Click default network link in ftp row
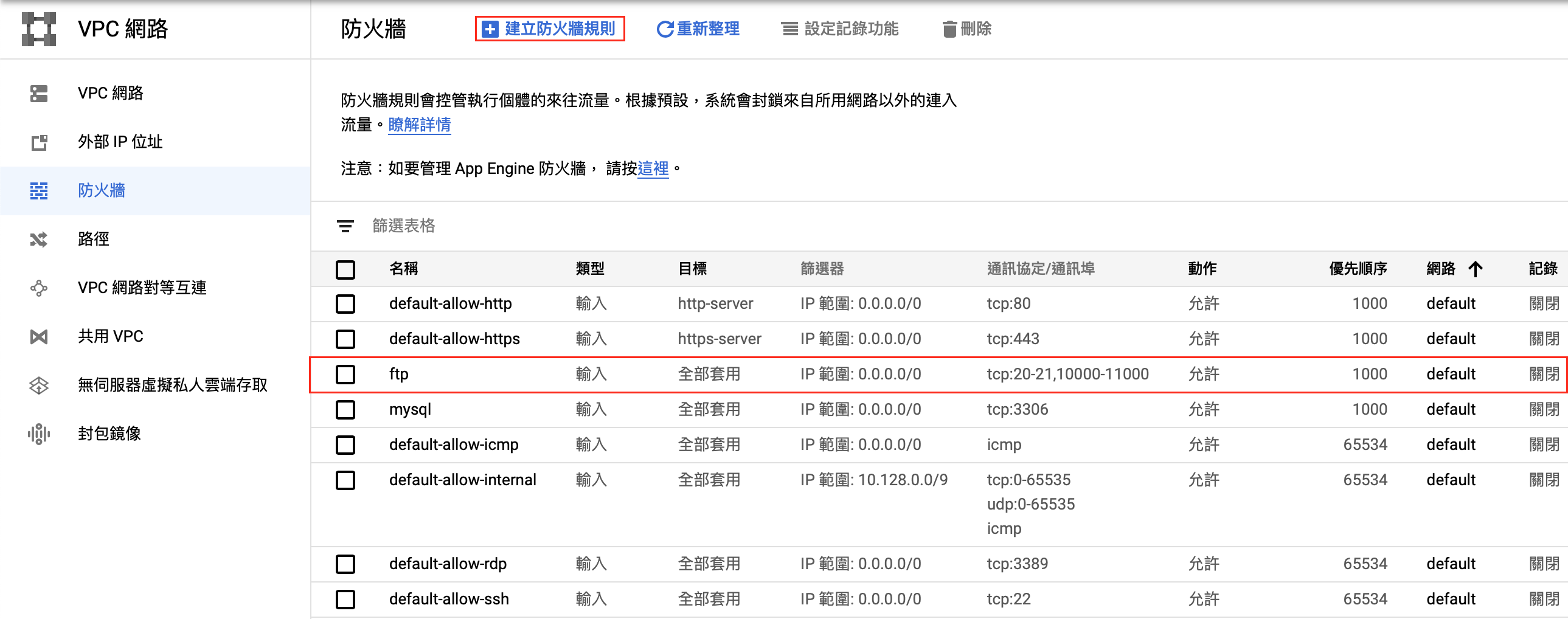Screen dimensions: 1568x619 [x=1451, y=375]
